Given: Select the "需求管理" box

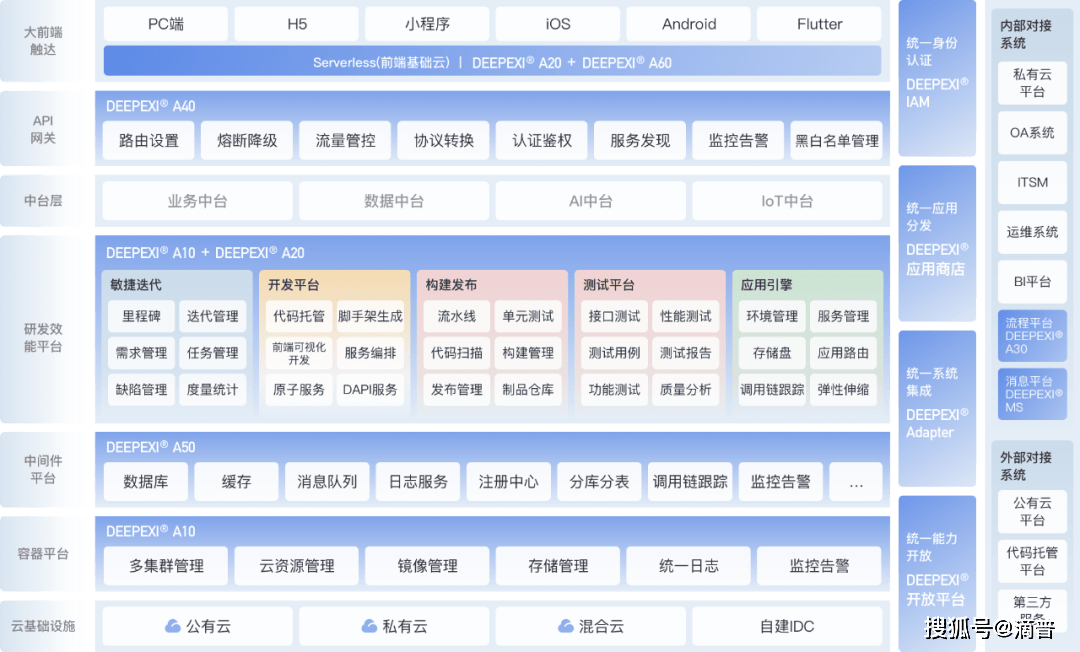Looking at the screenshot, I should click(141, 353).
